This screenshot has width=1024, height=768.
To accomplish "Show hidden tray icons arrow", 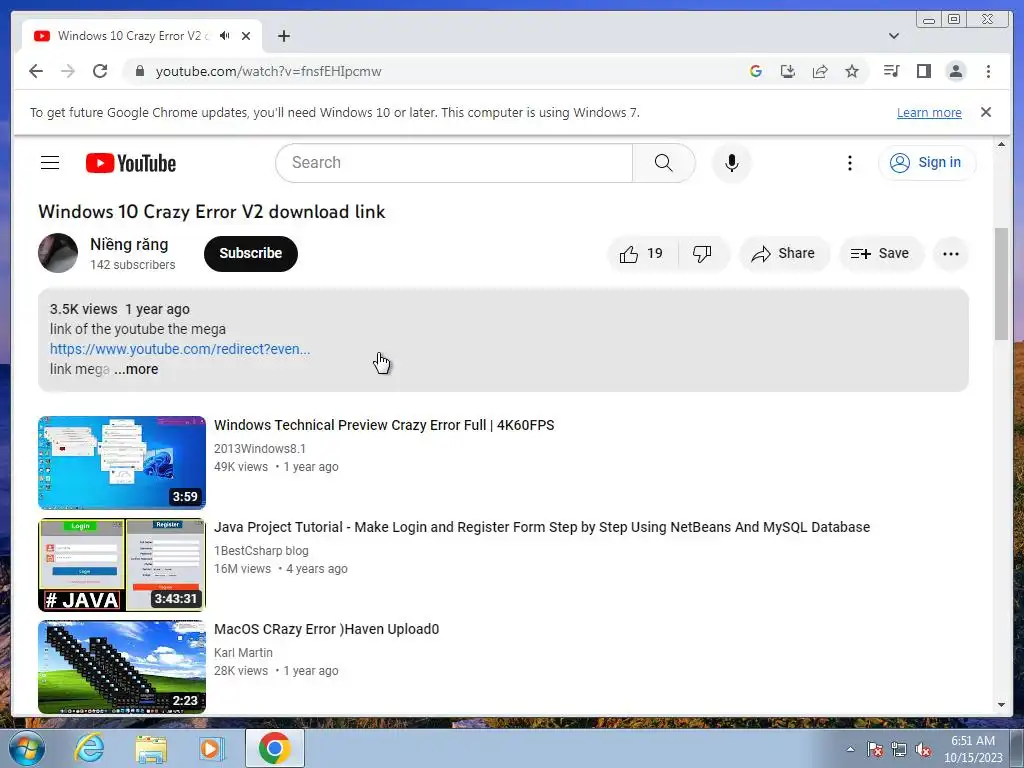I will (x=850, y=749).
